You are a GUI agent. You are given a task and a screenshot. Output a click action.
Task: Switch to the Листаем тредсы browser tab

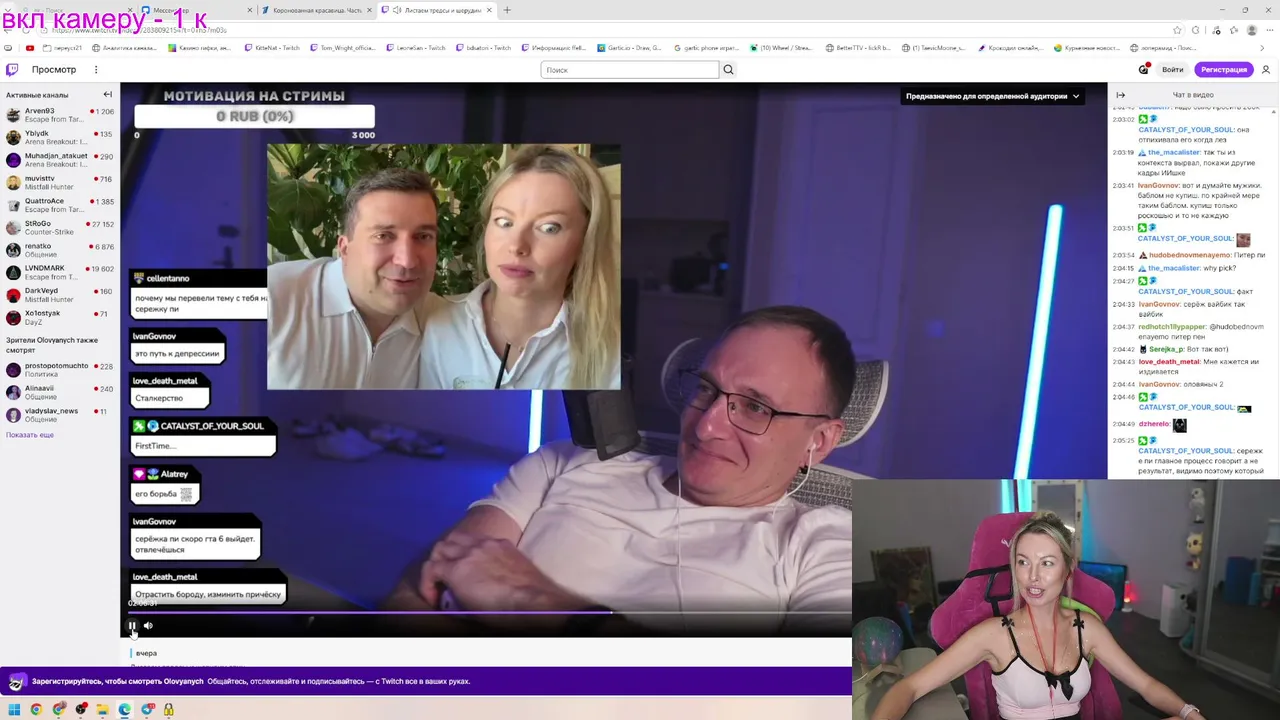point(437,10)
